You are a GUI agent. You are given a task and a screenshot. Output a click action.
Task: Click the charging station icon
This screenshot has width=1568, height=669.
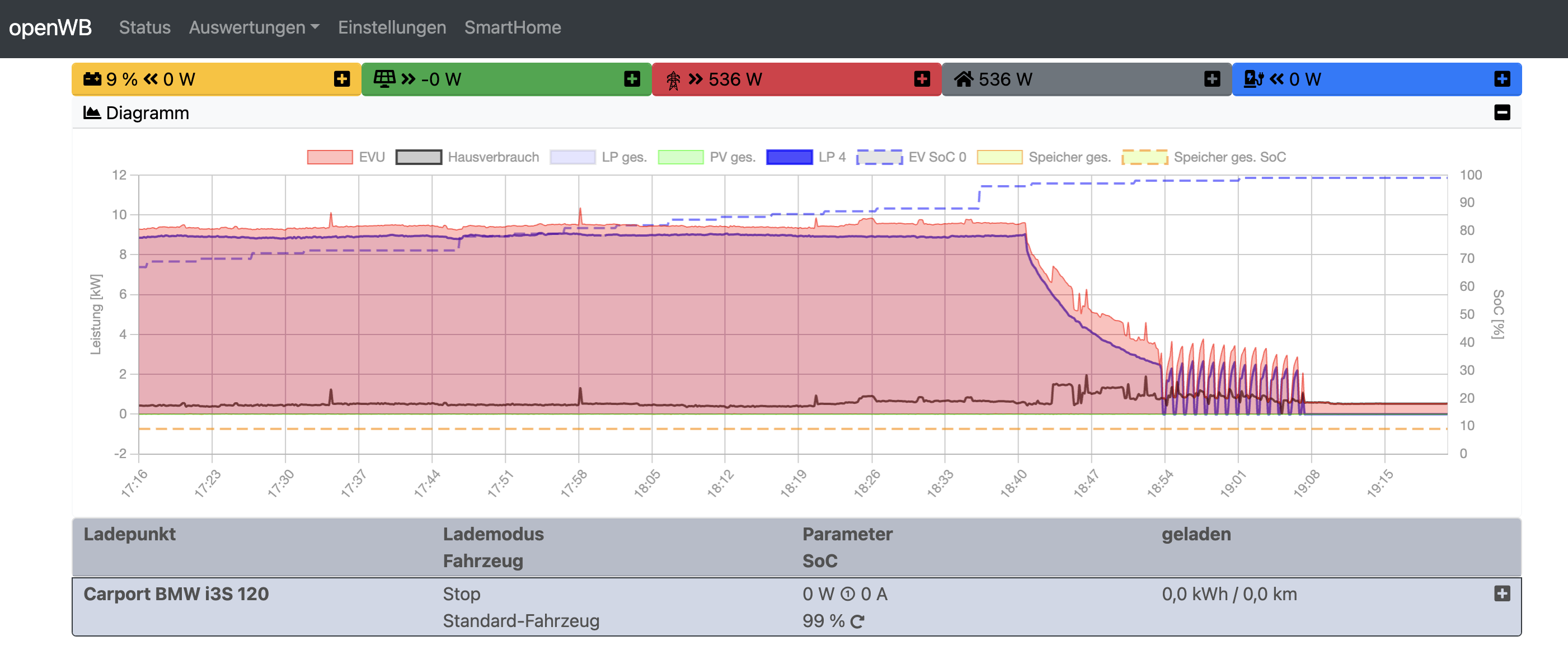coord(1254,79)
